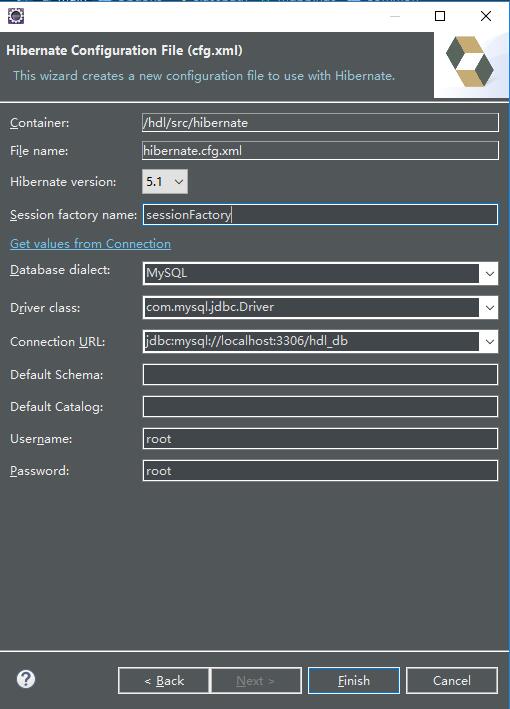Viewport: 510px width, 709px height.
Task: Click the help question mark icon
Action: coord(26,679)
